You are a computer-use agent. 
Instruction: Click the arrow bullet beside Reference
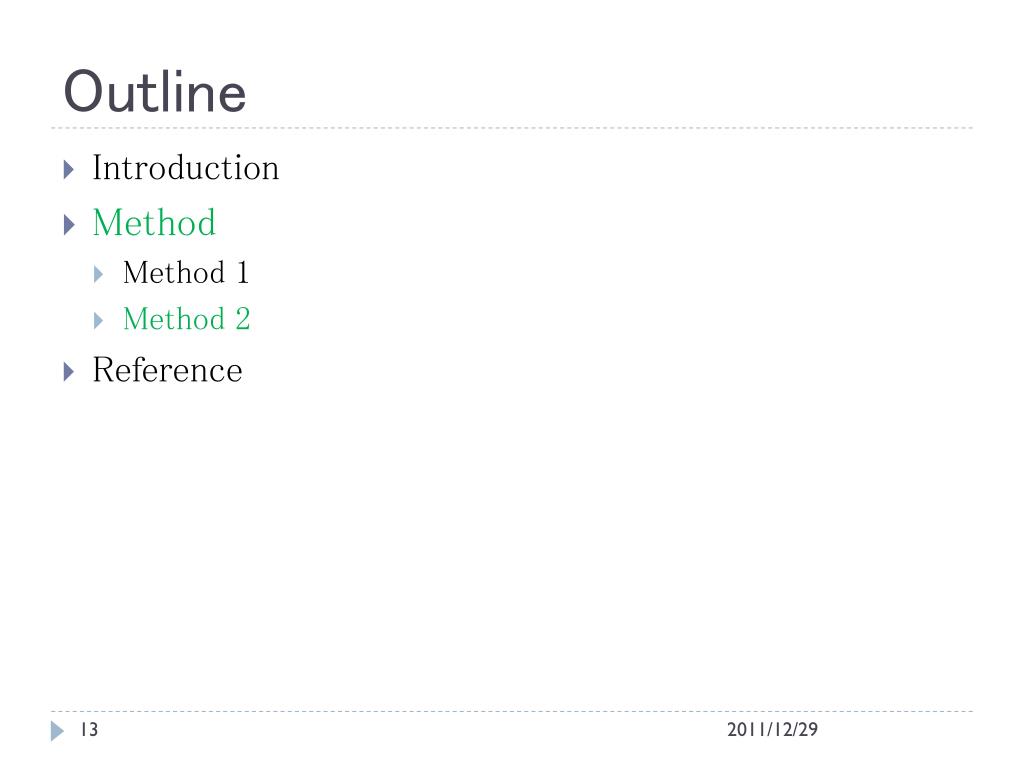pyautogui.click(x=69, y=372)
